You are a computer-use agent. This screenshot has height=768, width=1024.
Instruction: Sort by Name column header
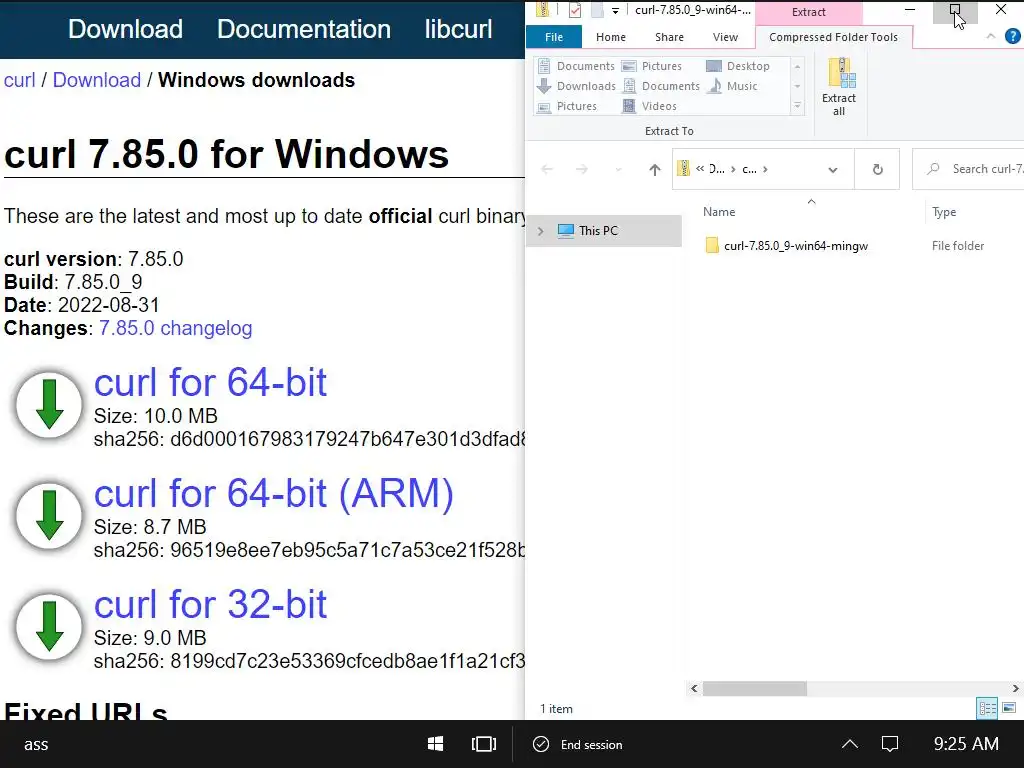(x=719, y=212)
